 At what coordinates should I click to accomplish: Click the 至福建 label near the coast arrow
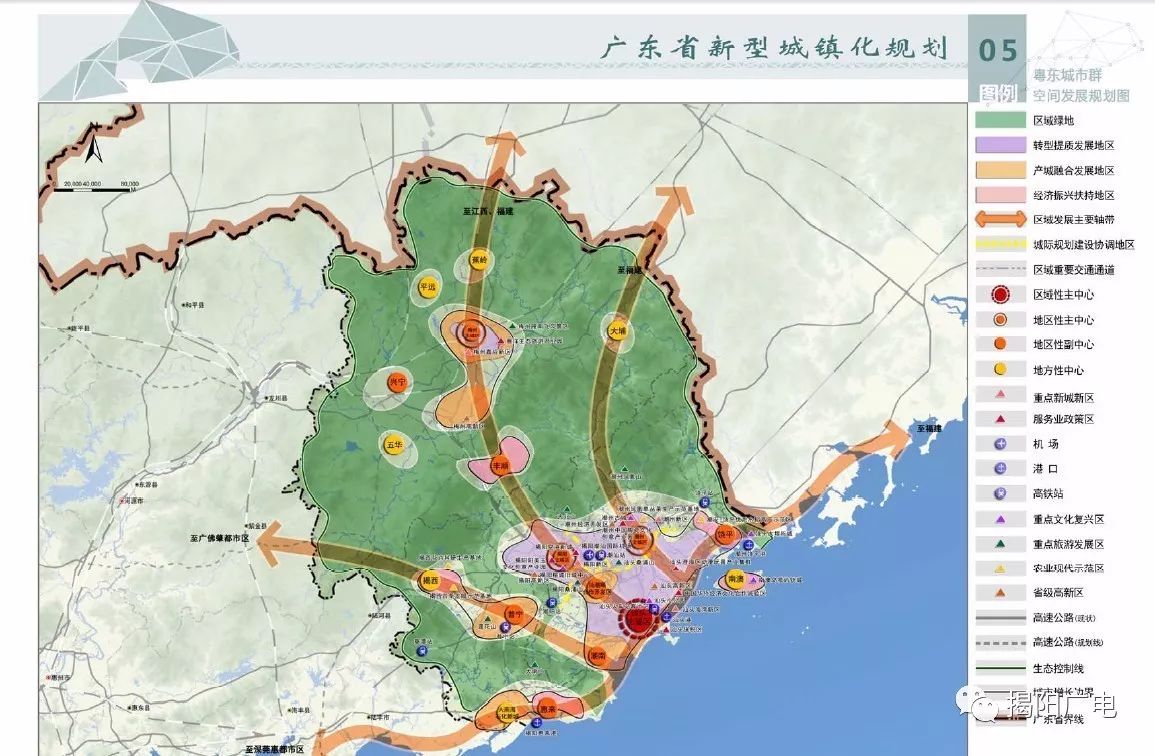[930, 428]
